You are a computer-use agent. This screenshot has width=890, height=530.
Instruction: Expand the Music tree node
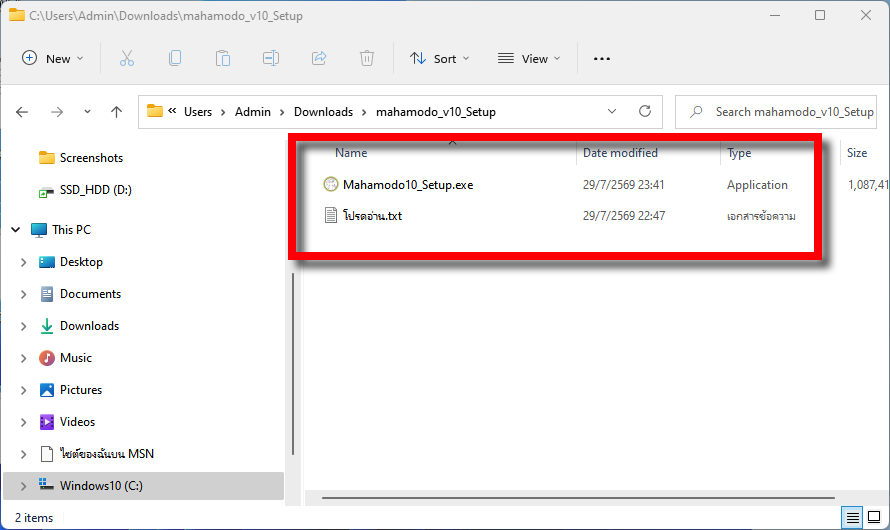pos(23,358)
